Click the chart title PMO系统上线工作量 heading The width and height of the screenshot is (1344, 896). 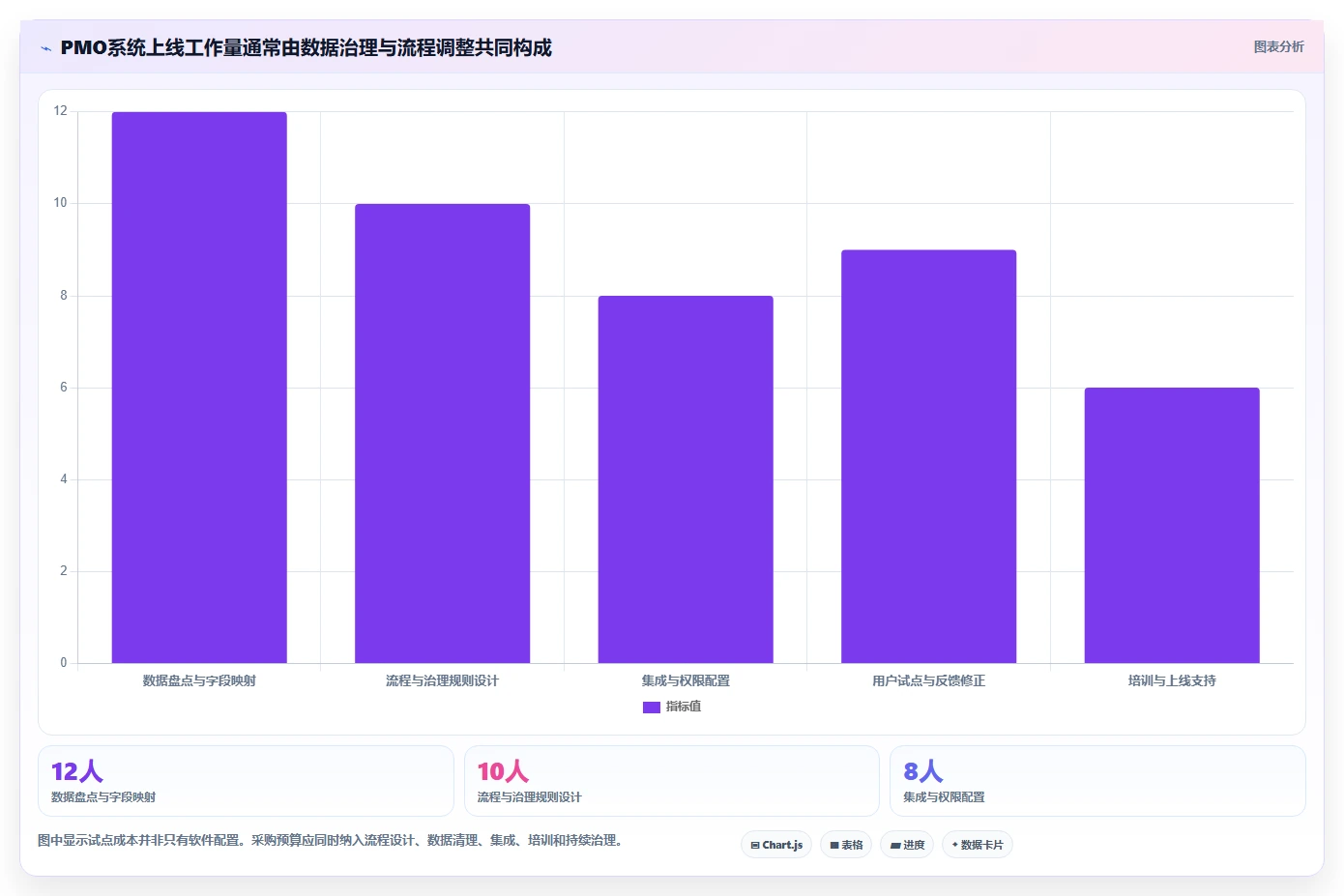tap(306, 47)
